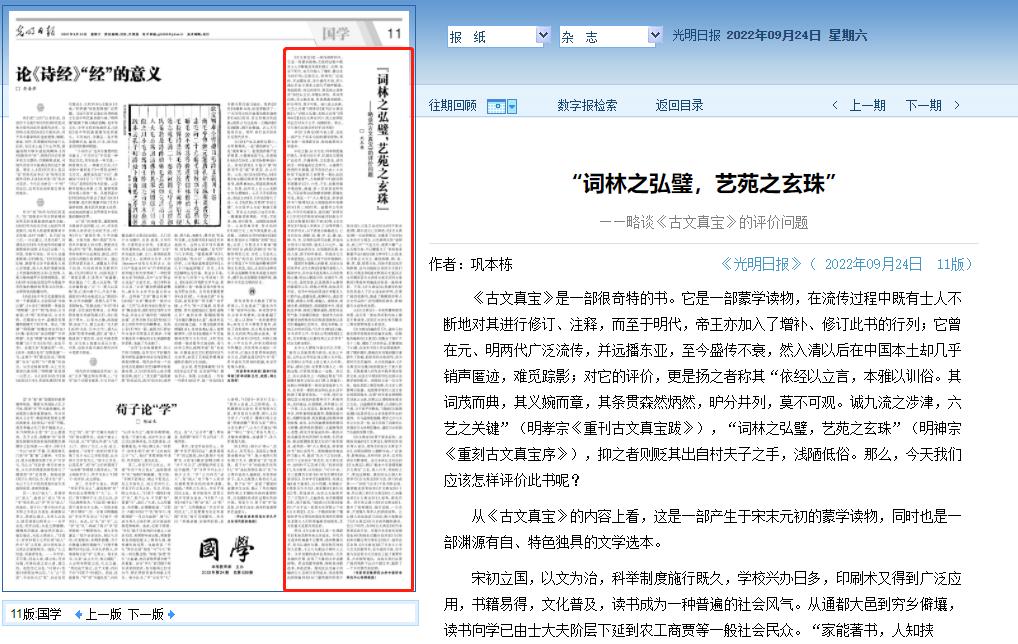1018x644 pixels.
Task: Select 返回目录 in the navigation bar
Action: [679, 106]
